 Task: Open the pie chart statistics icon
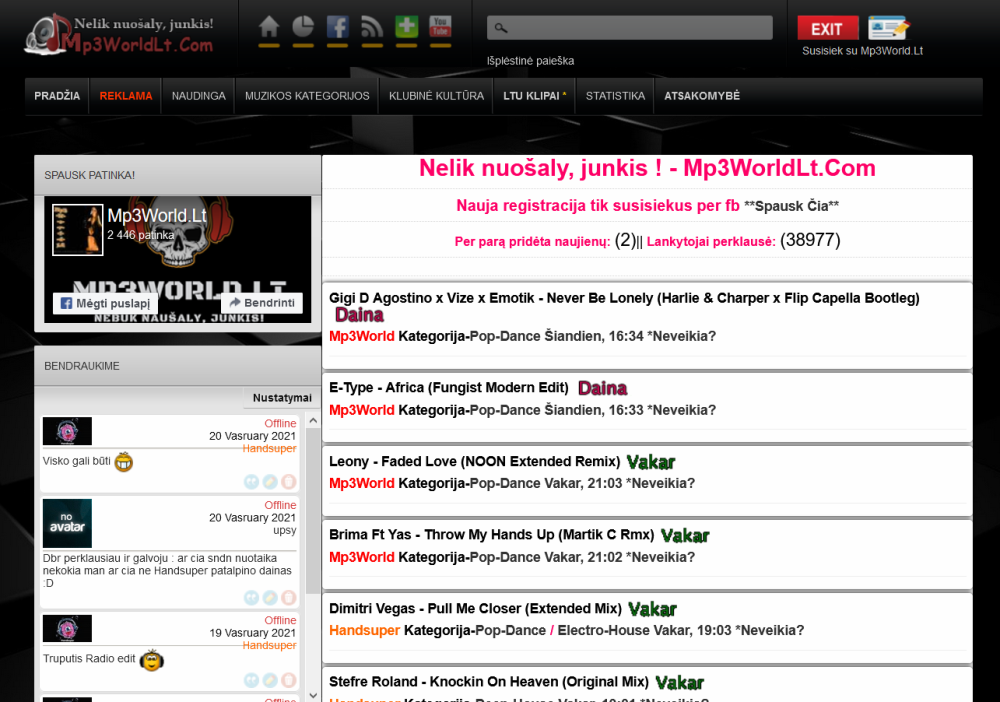click(x=303, y=27)
